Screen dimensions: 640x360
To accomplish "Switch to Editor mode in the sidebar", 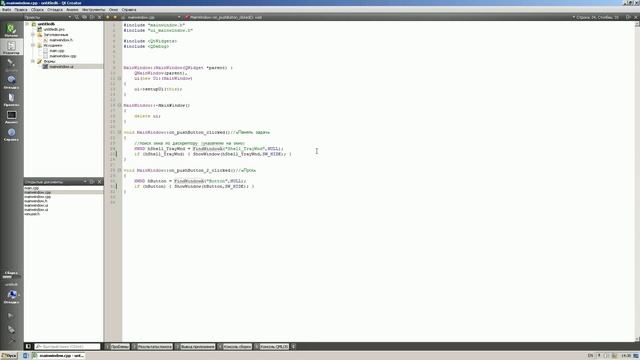I will (x=11, y=47).
